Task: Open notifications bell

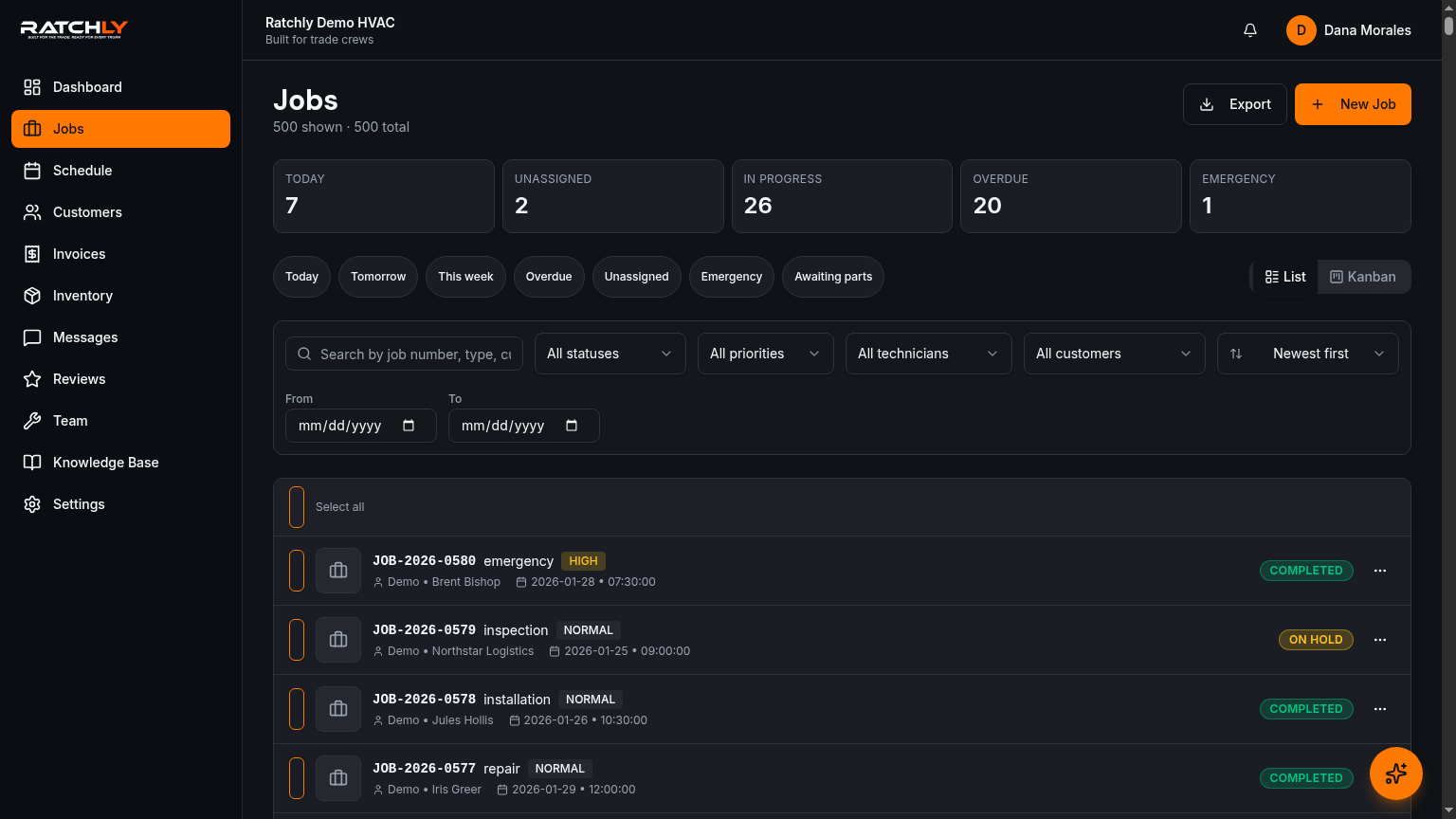Action: coord(1250,30)
